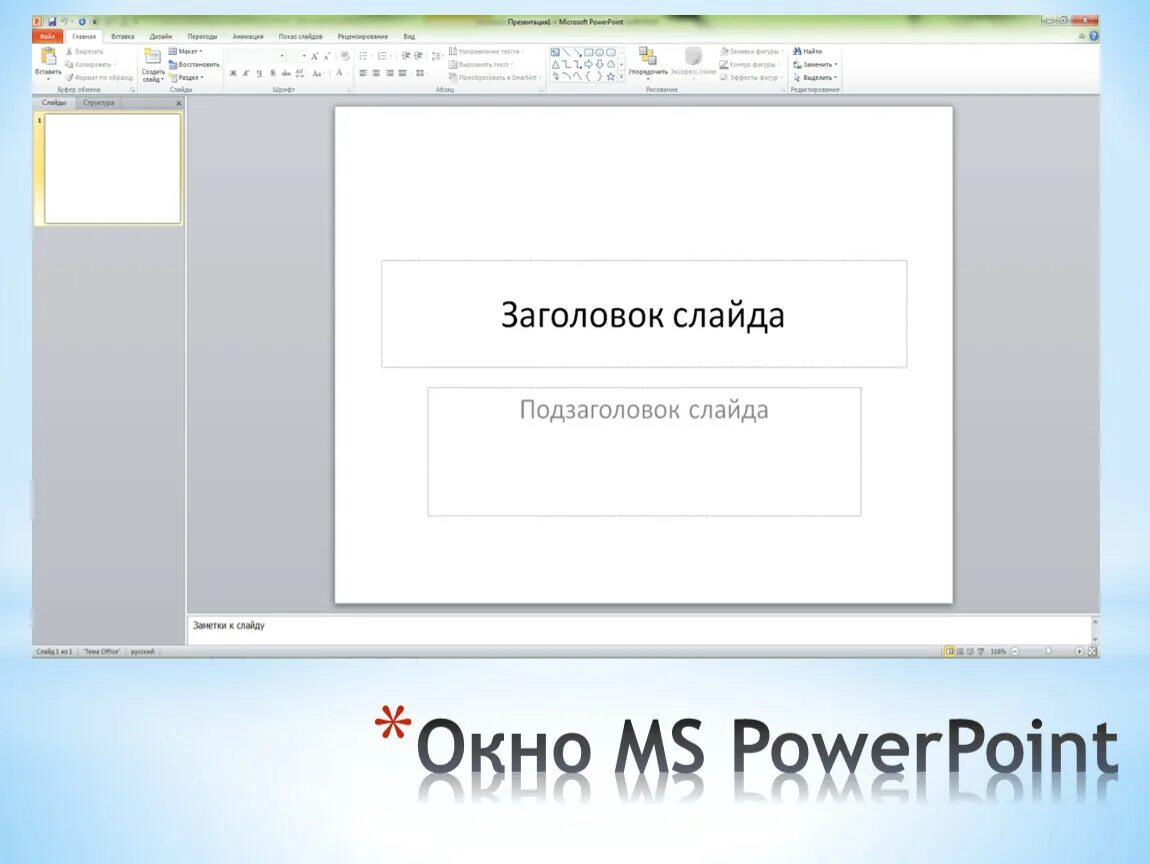Click the blue help question mark icon

pyautogui.click(x=1094, y=36)
